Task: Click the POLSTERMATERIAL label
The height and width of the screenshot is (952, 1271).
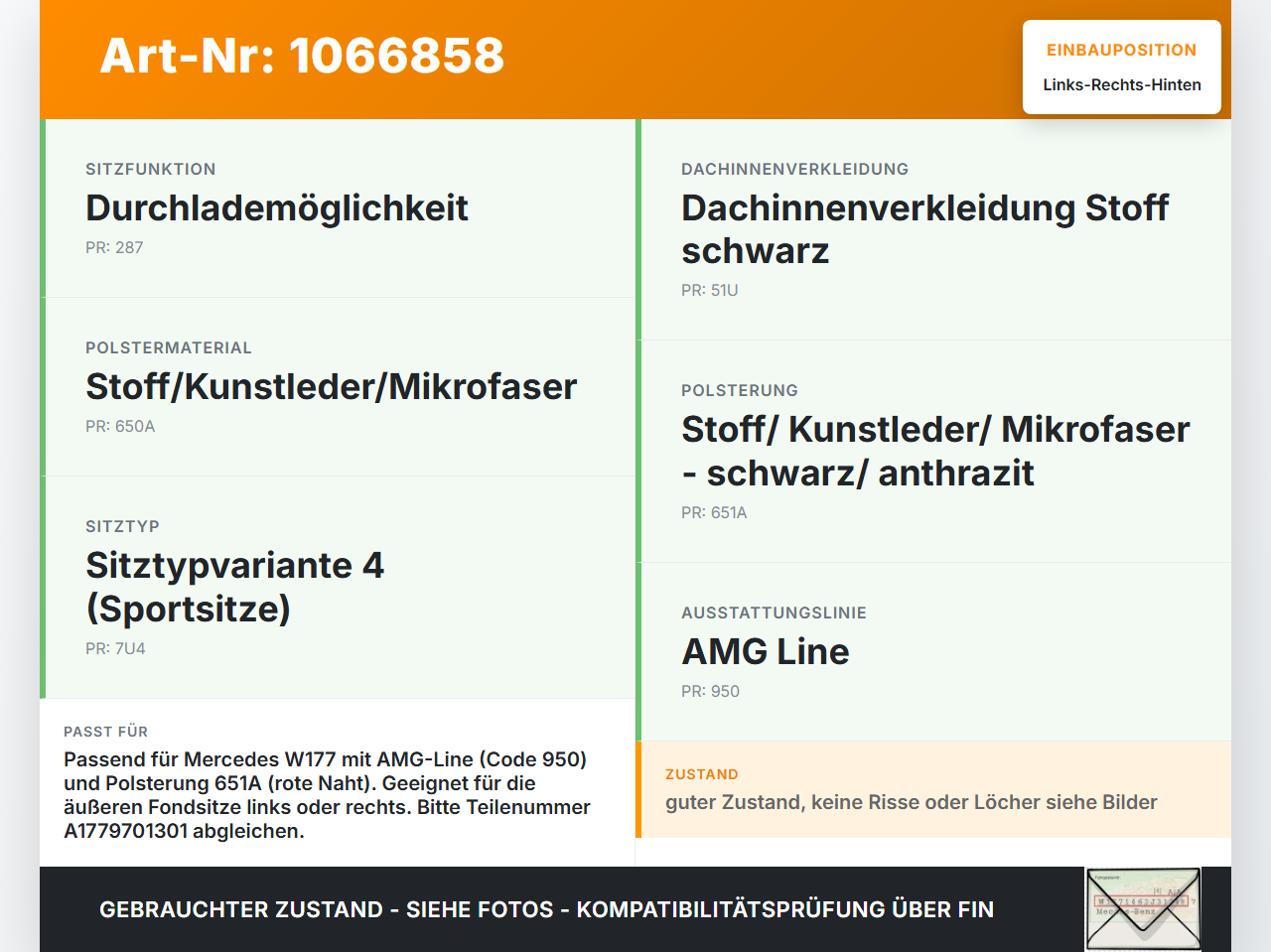Action: [x=169, y=348]
